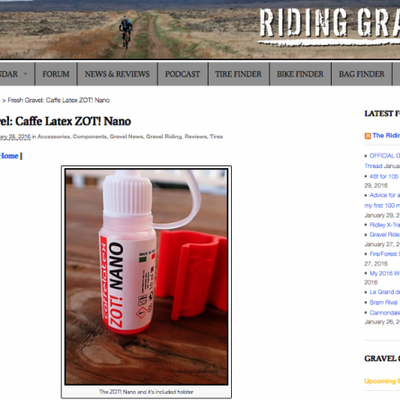
Task: Click the Tires category link
Action: (x=216, y=137)
